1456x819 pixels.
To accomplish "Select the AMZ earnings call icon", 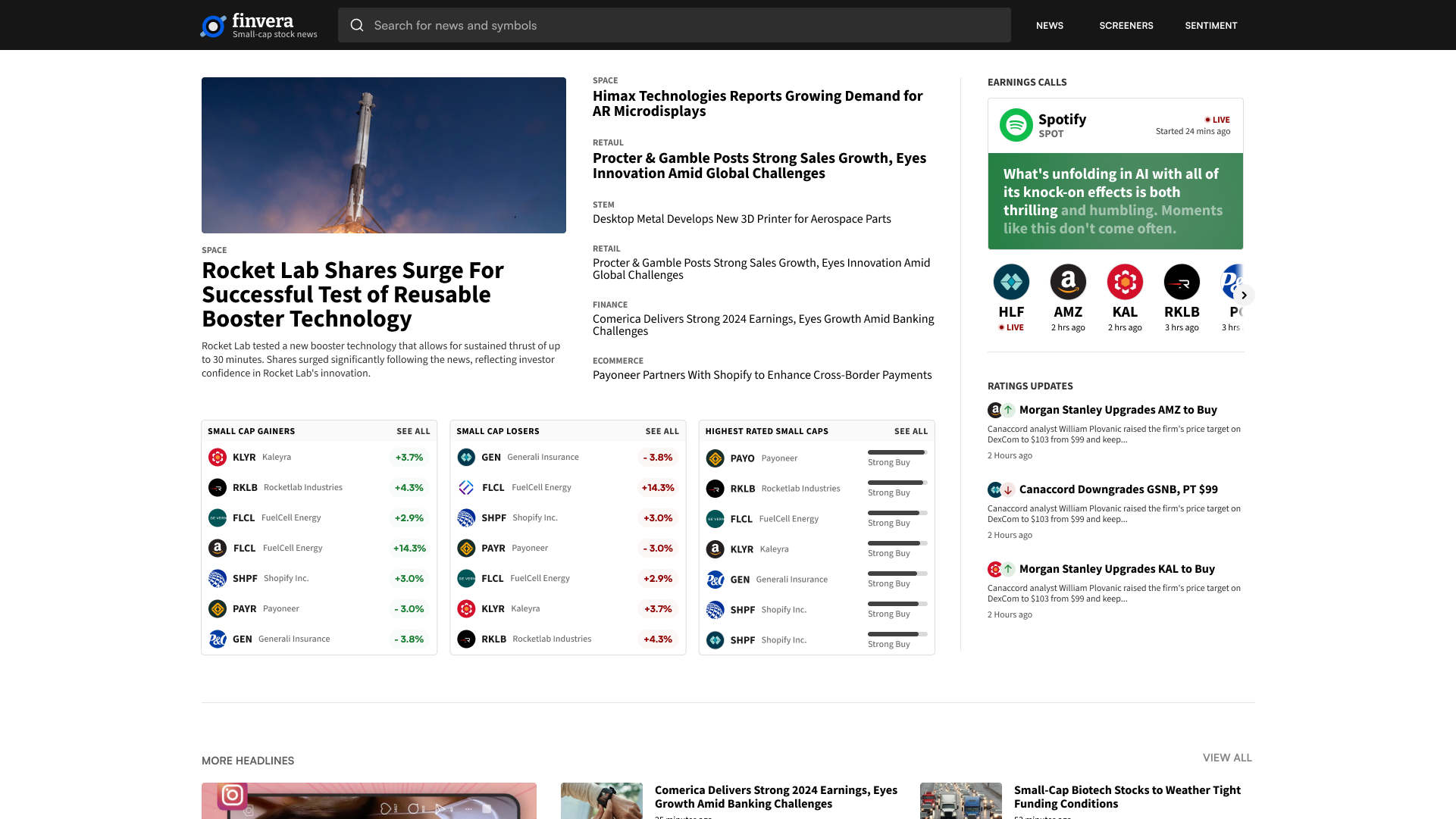I will coord(1068,282).
